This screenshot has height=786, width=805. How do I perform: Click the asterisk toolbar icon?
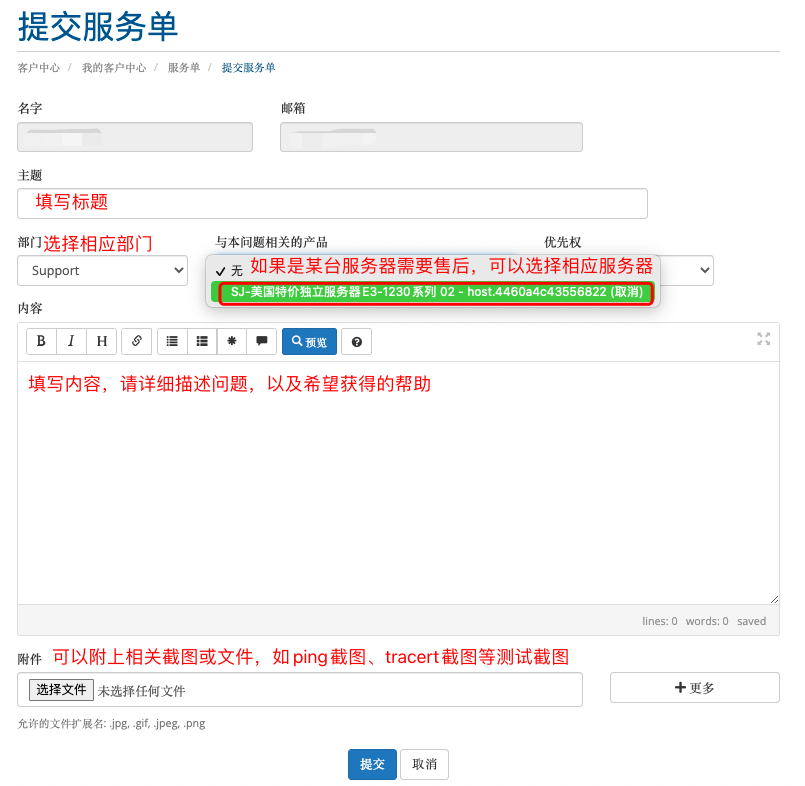(232, 341)
